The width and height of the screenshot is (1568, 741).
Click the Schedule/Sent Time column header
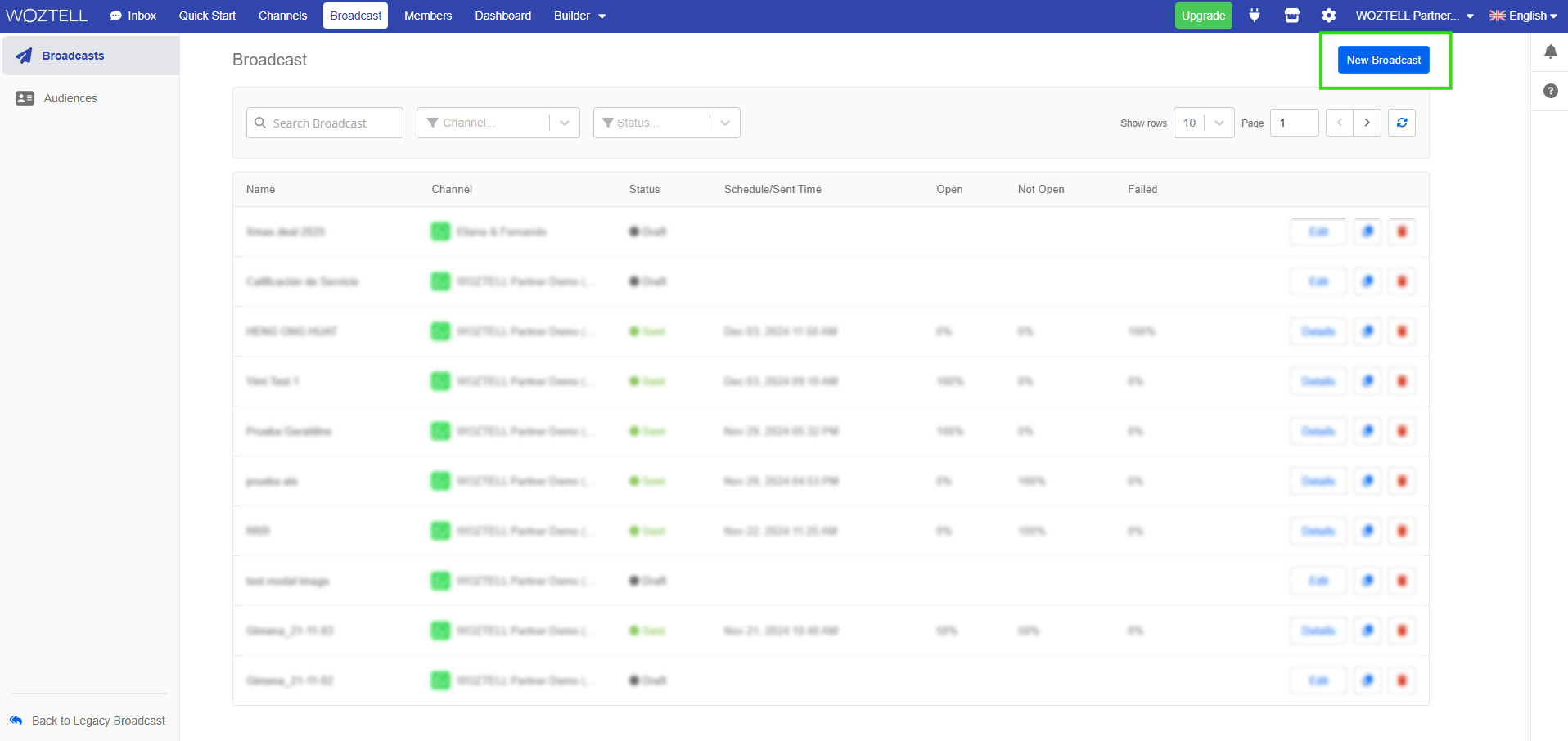pos(773,189)
